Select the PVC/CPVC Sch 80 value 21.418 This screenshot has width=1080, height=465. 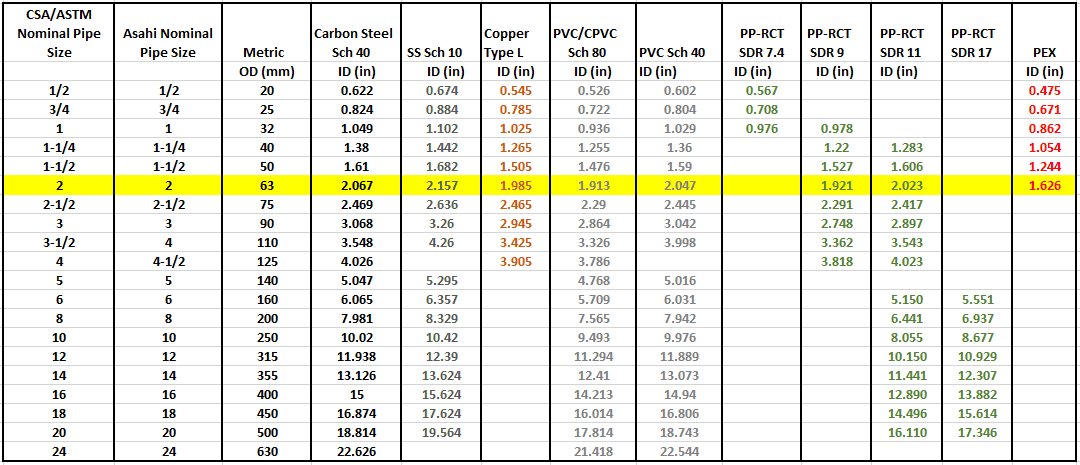[593, 453]
